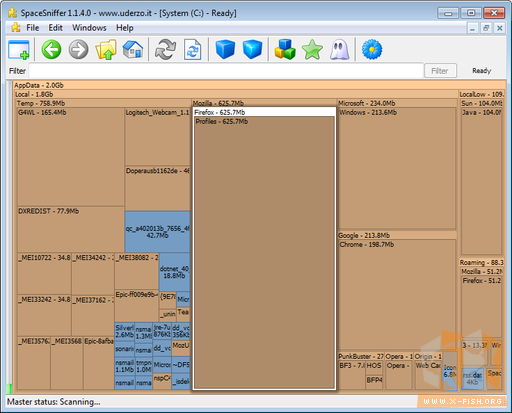
Task: Click the New View toolbar icon
Action: click(19, 50)
